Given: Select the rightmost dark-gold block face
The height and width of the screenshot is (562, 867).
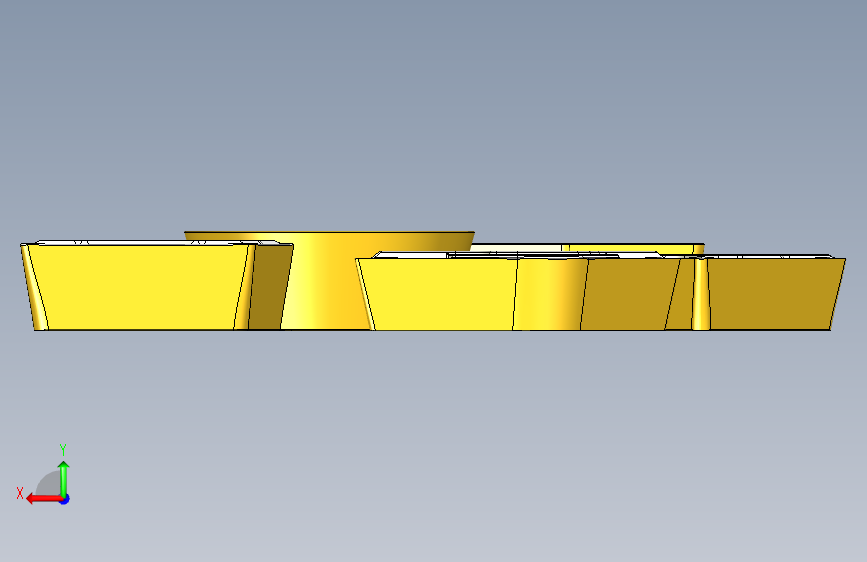Looking at the screenshot, I should [774, 293].
